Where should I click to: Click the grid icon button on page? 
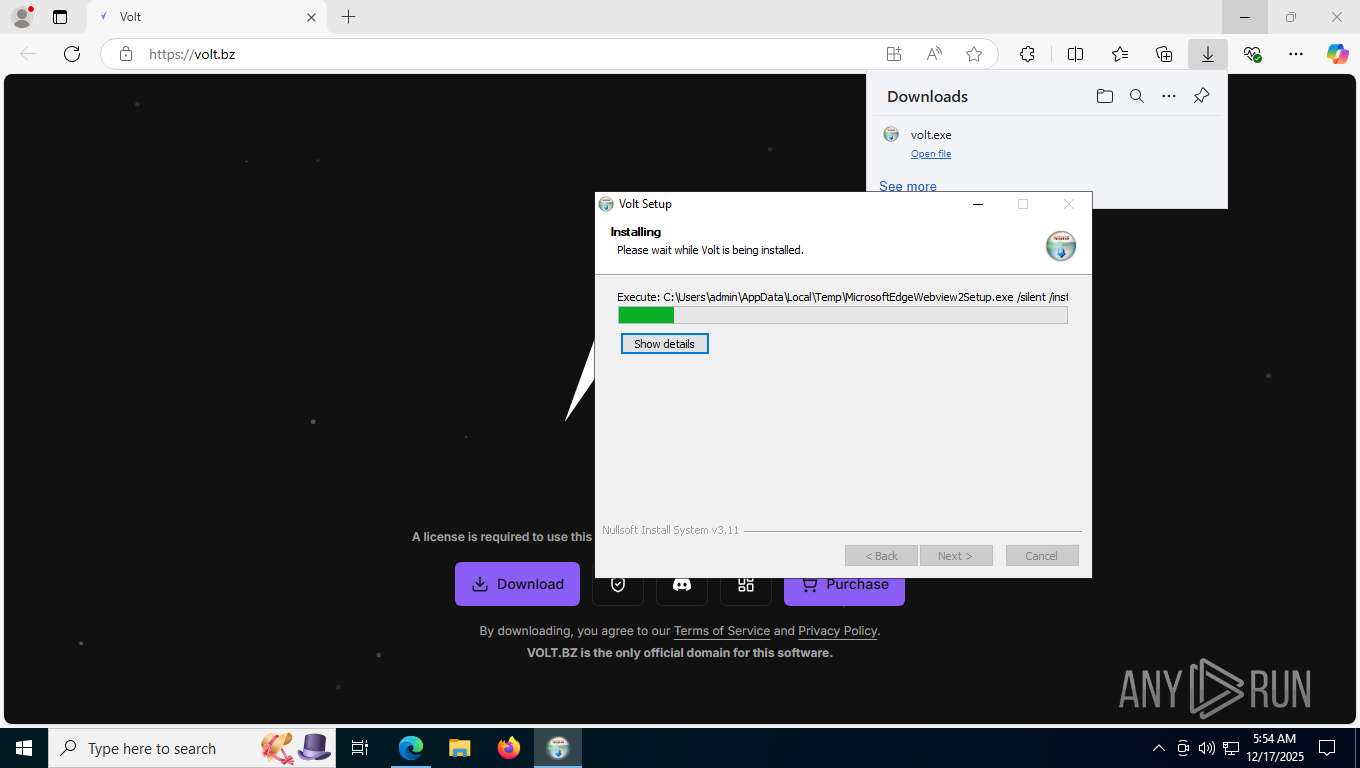[x=746, y=585]
